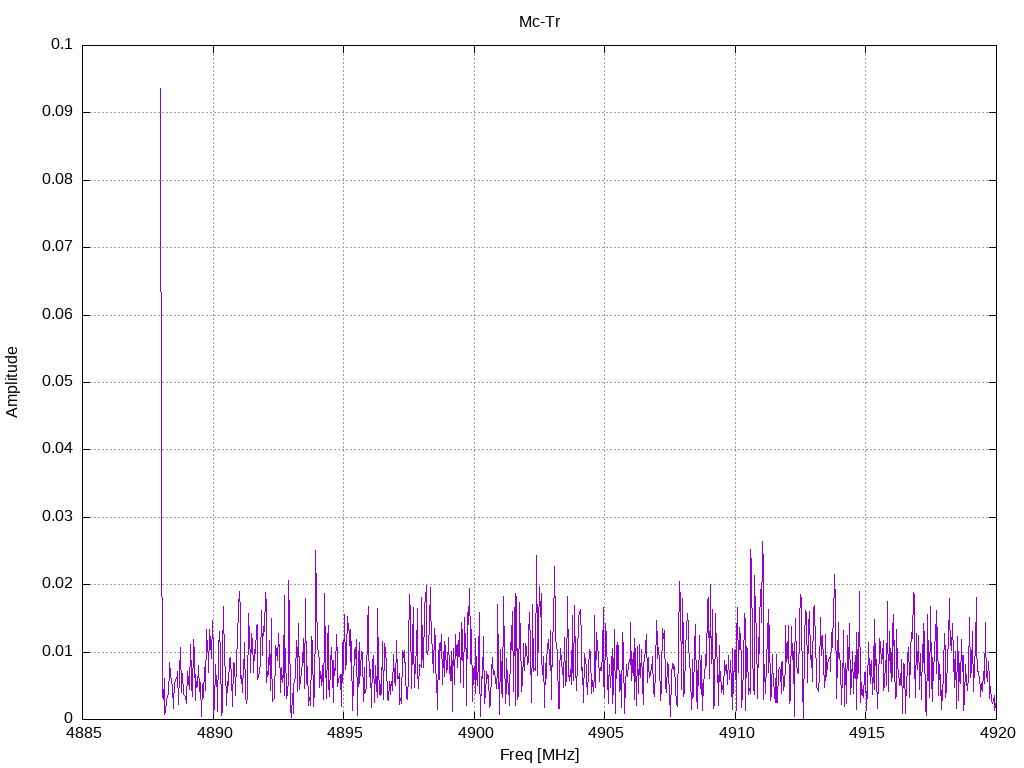
Task: Click the plot title "Mc-Tr"
Action: (x=539, y=22)
